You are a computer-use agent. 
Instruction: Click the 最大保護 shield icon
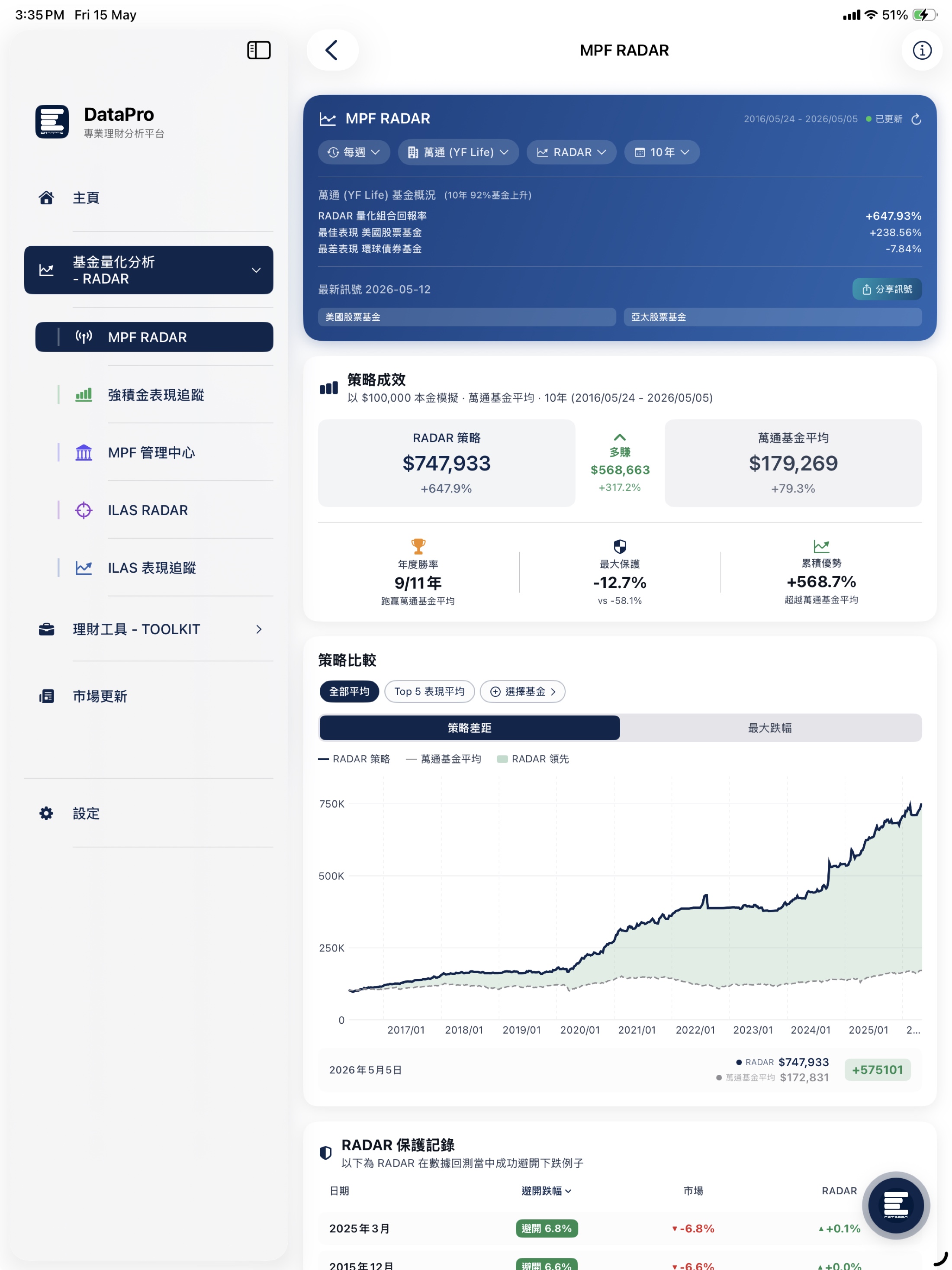(620, 546)
